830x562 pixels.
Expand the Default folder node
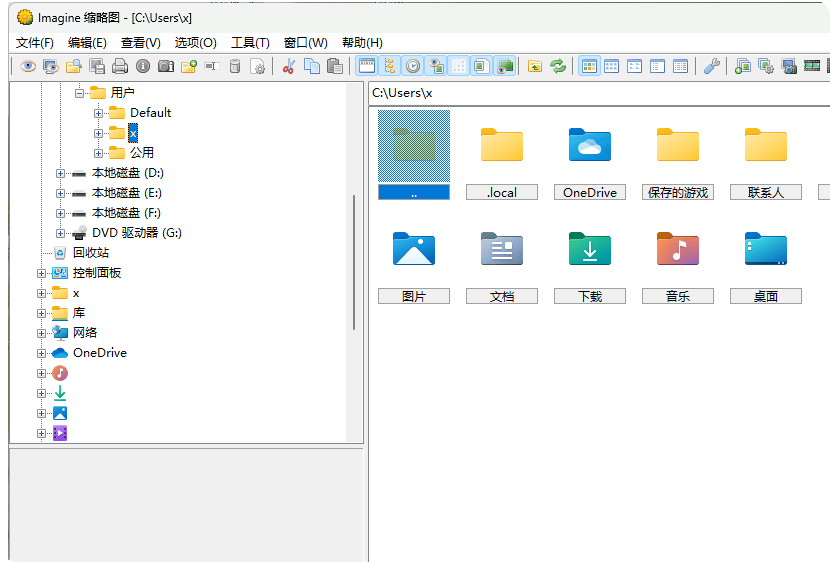coord(98,113)
